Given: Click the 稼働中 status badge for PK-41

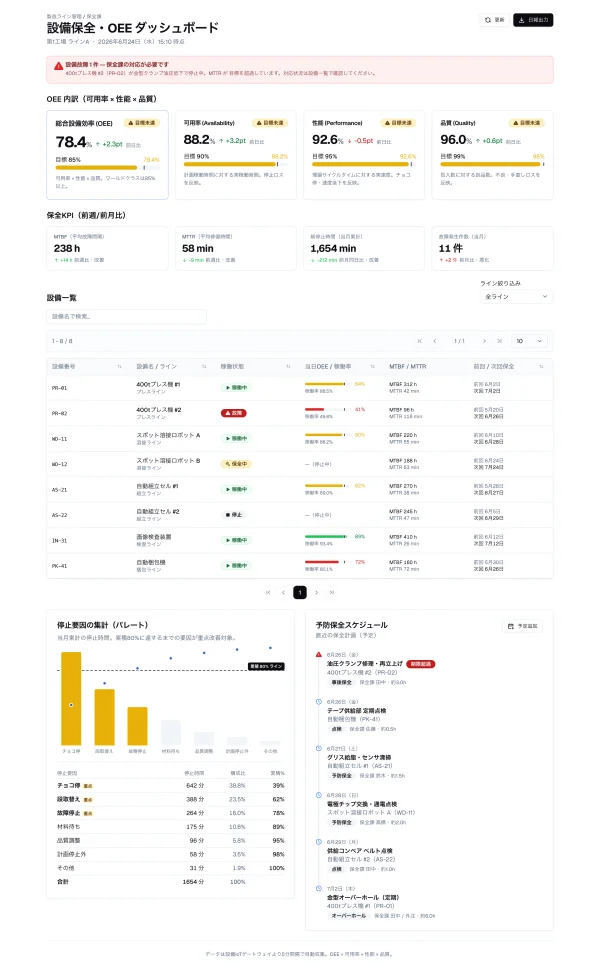Looking at the screenshot, I should tap(236, 566).
